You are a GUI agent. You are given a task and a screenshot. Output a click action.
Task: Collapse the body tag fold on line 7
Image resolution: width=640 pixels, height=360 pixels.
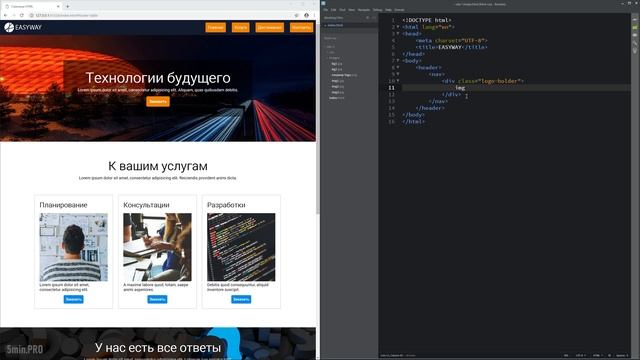398,61
